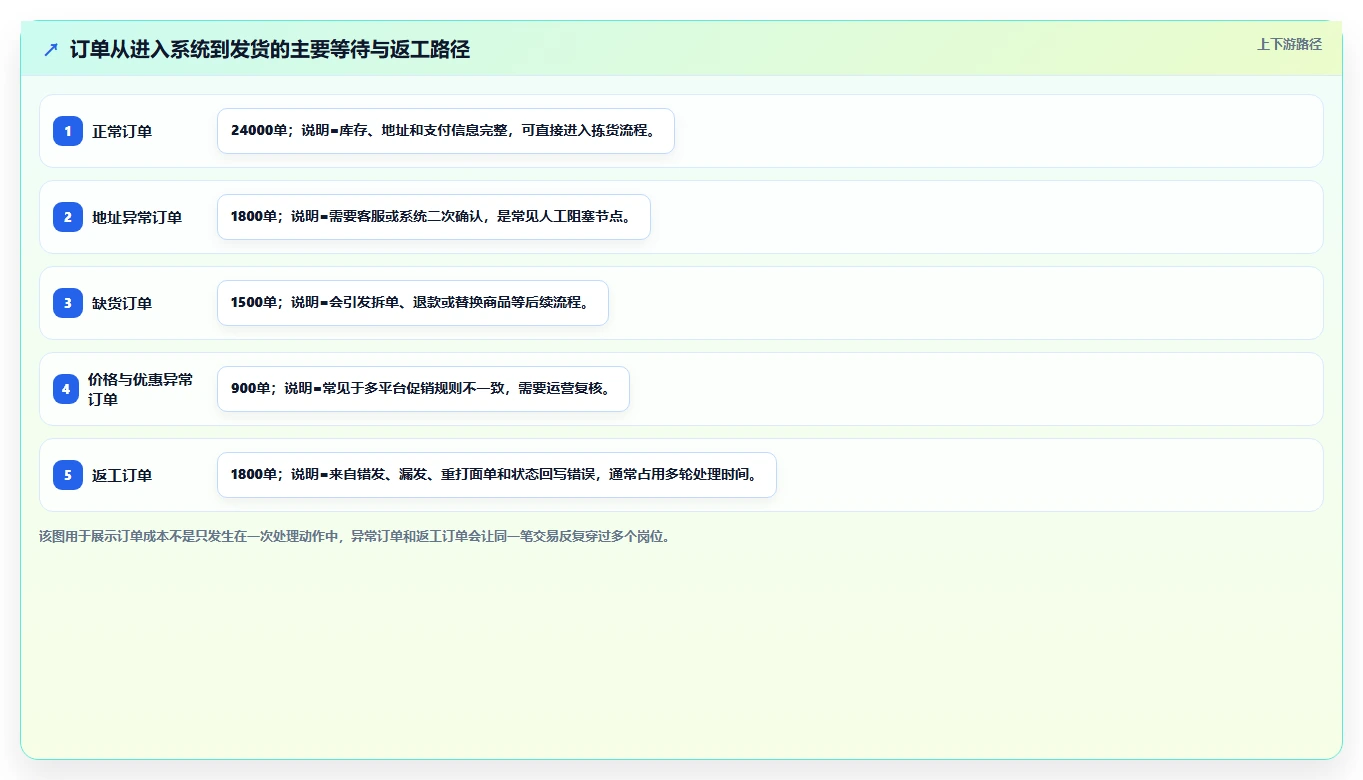Select the 地址异常订单 label

click(x=137, y=217)
